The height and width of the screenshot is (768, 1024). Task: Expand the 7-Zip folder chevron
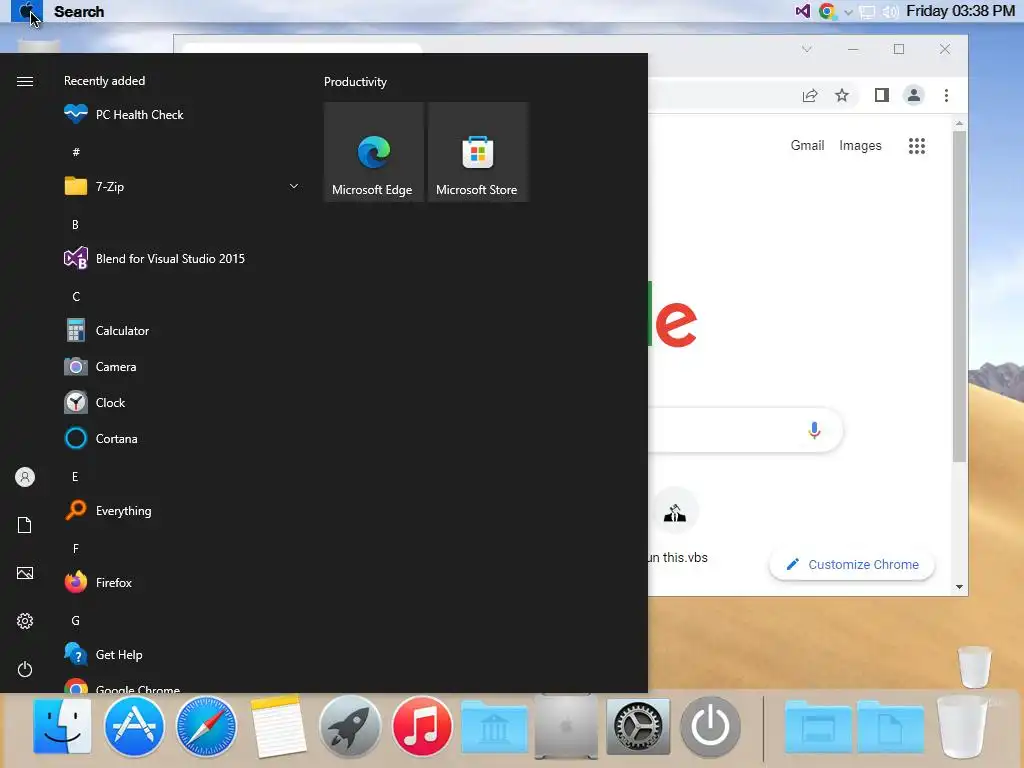(294, 186)
